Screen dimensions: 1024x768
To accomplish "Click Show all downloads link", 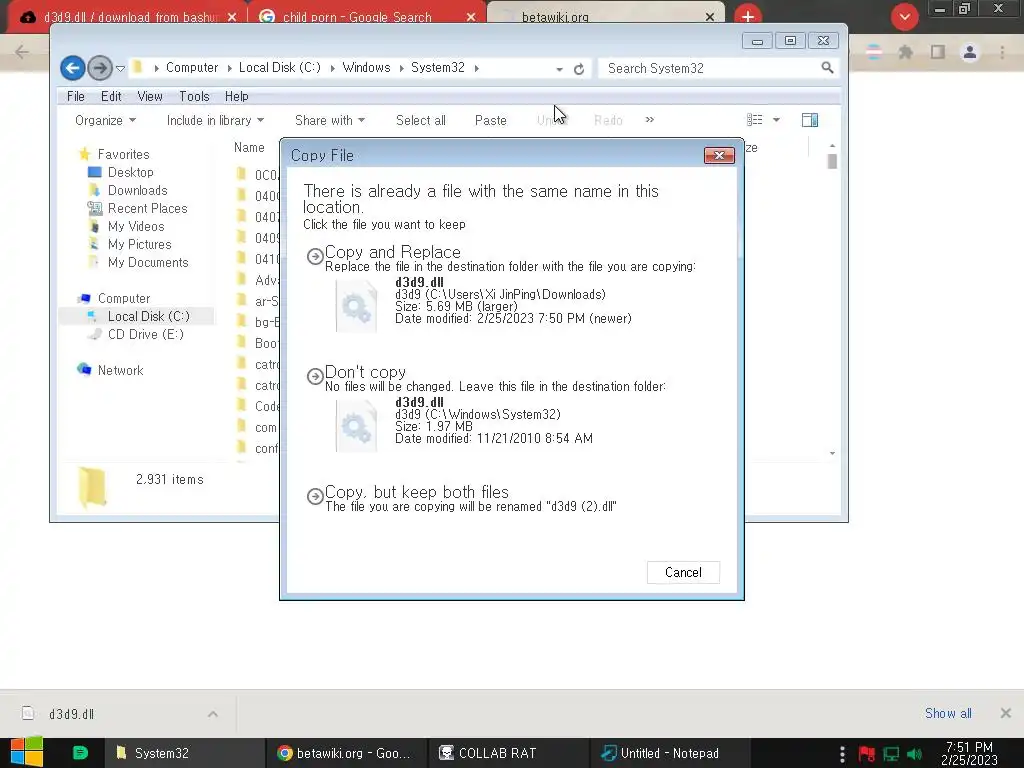I will (948, 713).
